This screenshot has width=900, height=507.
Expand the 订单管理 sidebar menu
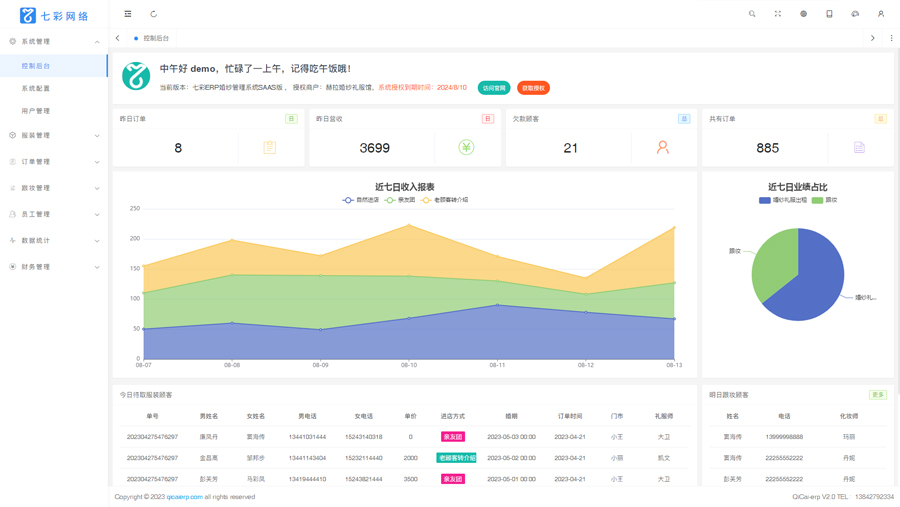[54, 162]
